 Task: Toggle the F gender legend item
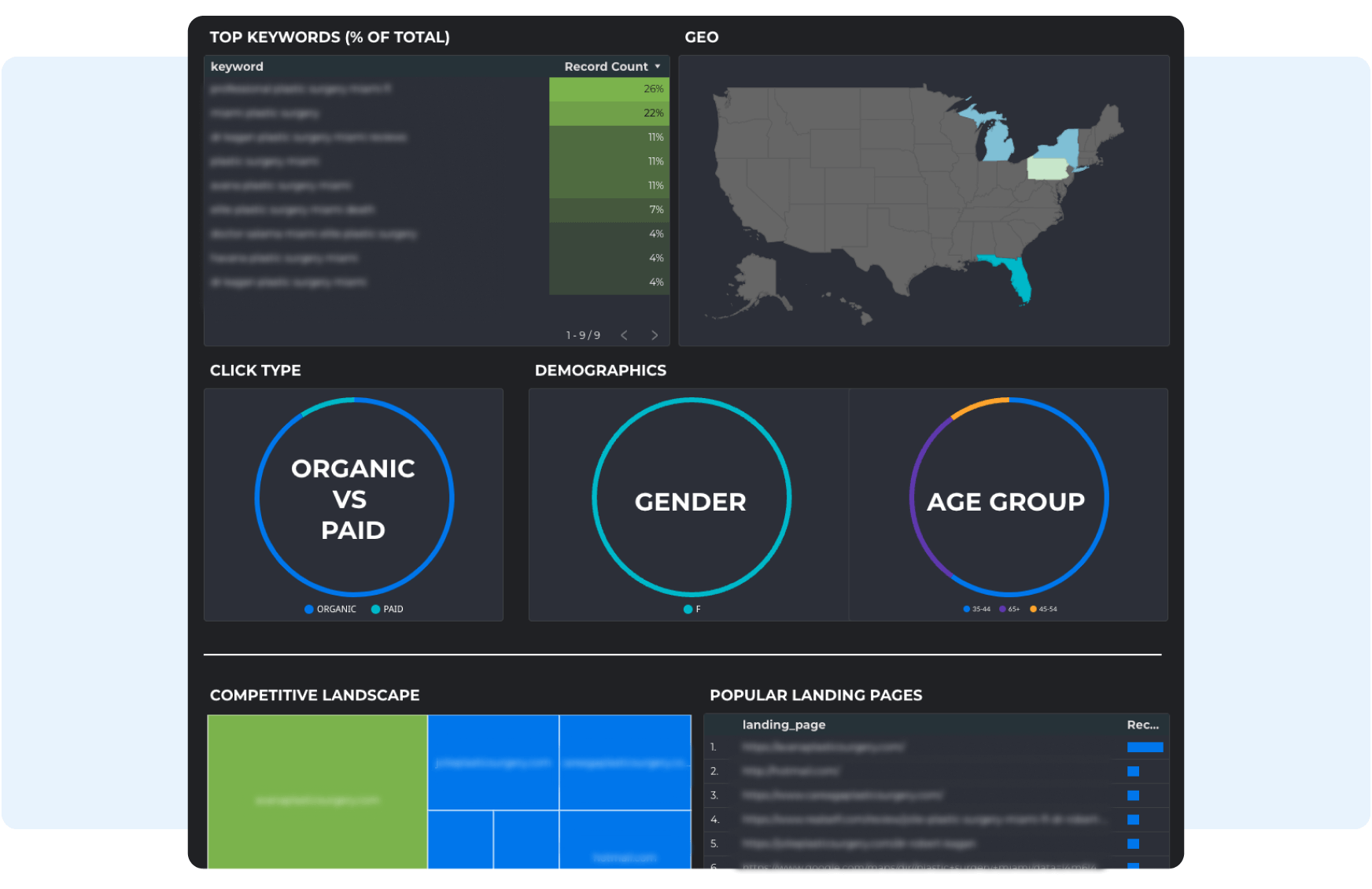click(688, 609)
